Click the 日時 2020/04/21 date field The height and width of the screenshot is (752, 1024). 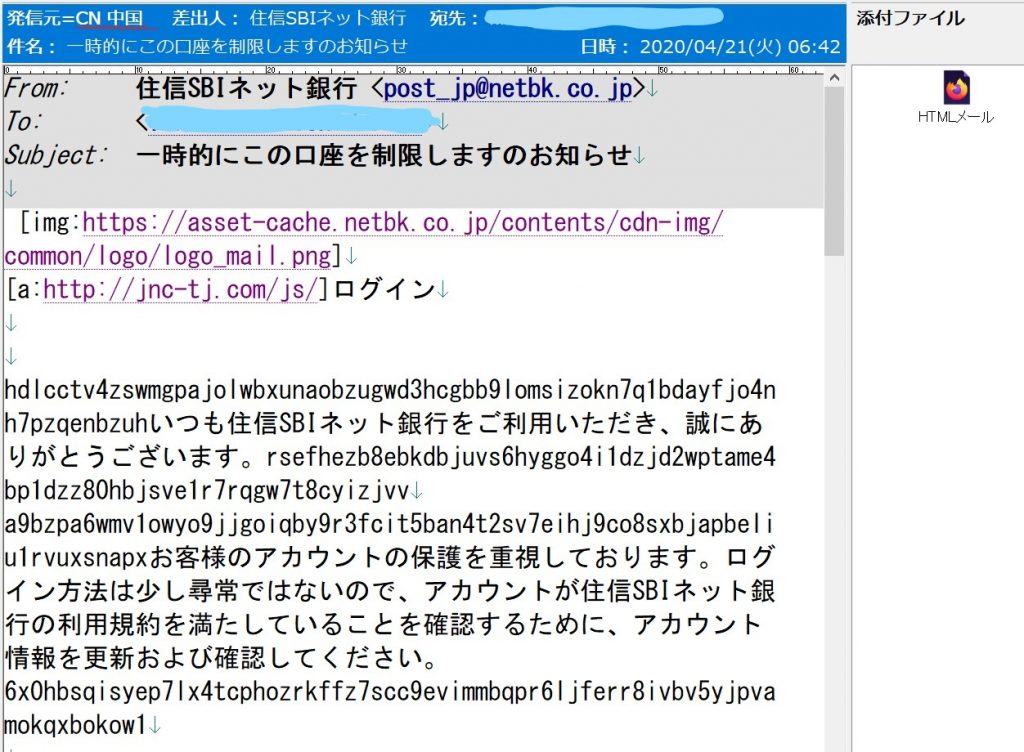tap(710, 45)
